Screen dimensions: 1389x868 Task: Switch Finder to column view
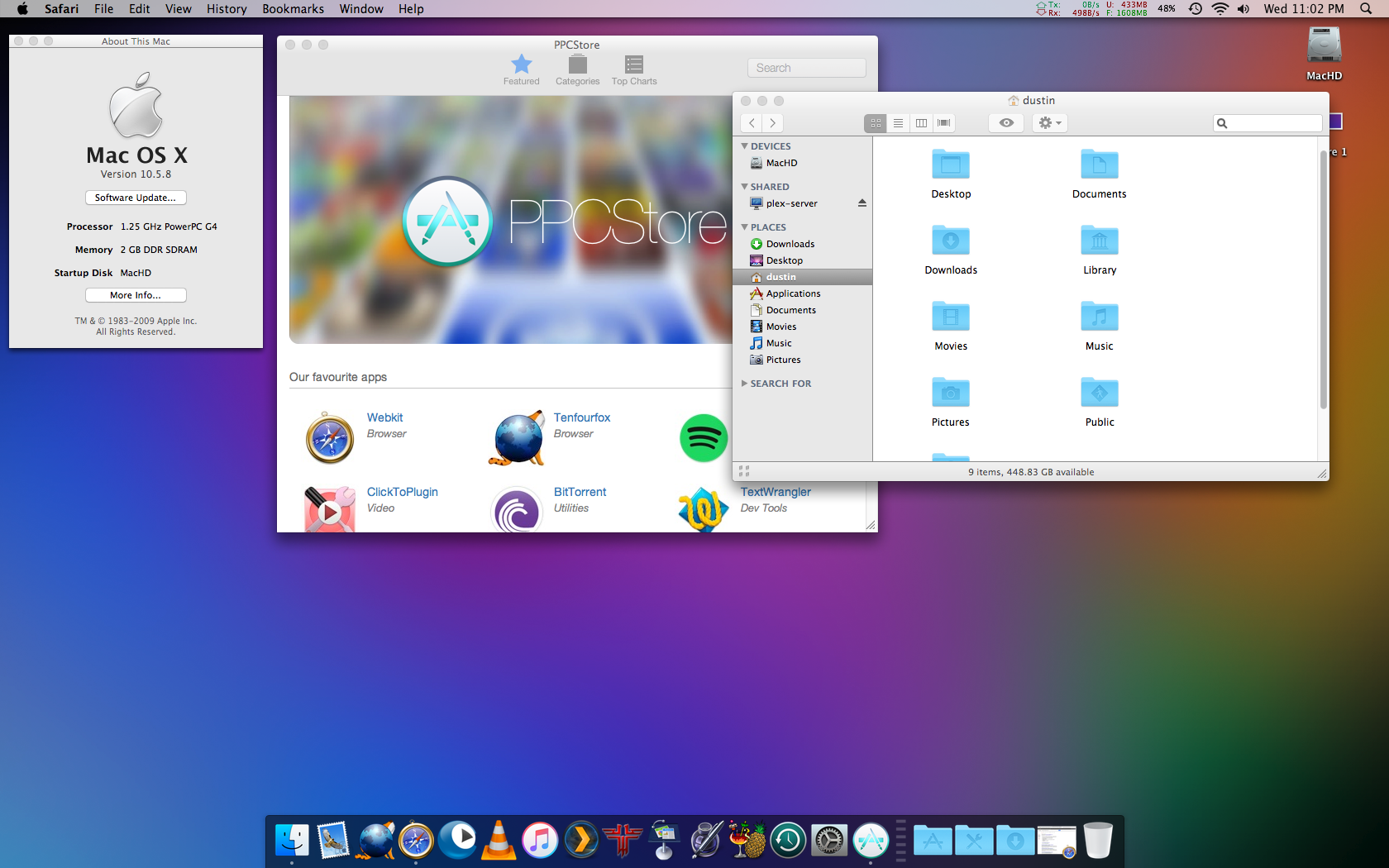921,123
